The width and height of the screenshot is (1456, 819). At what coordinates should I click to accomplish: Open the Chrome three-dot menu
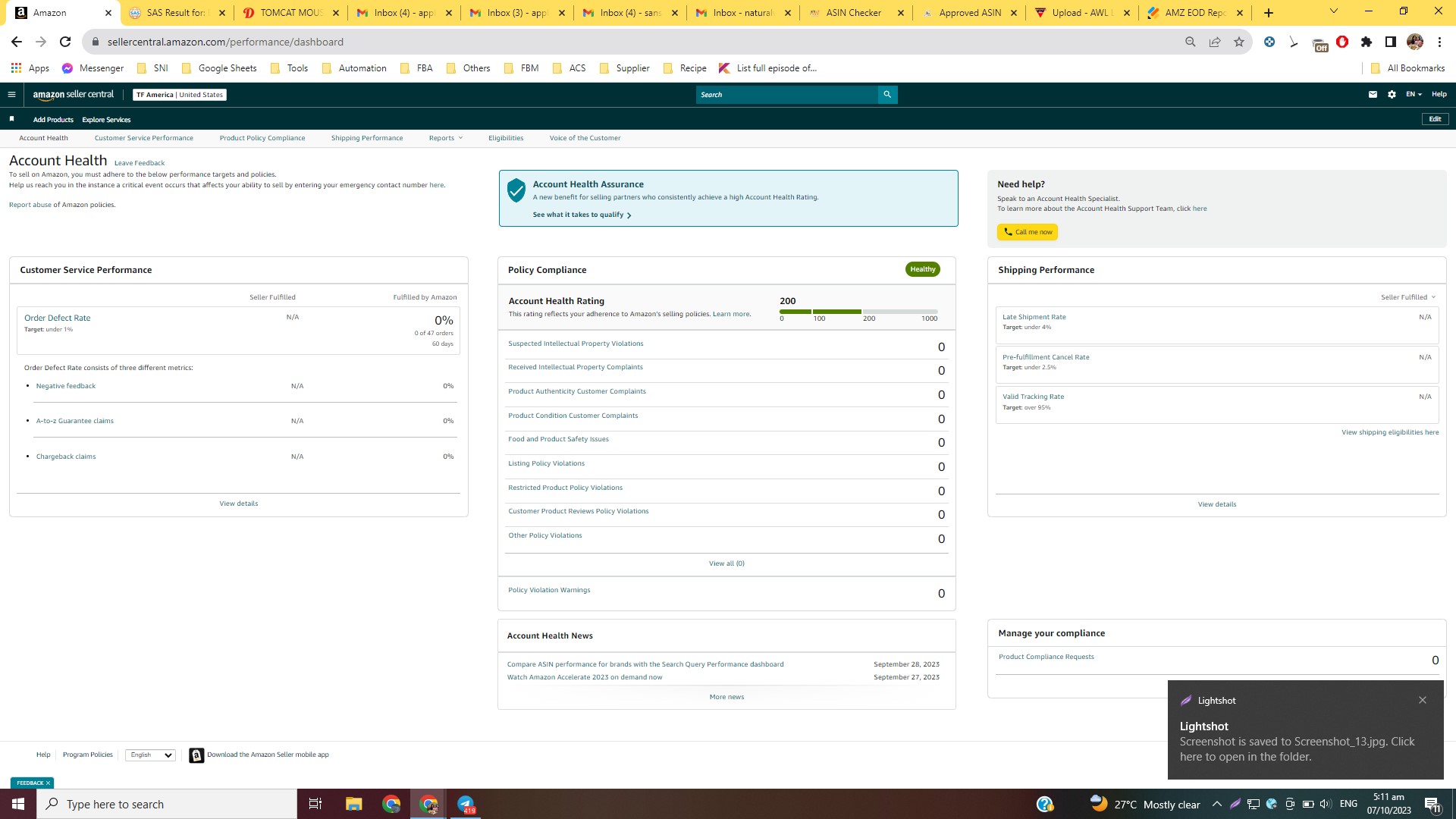[1439, 42]
